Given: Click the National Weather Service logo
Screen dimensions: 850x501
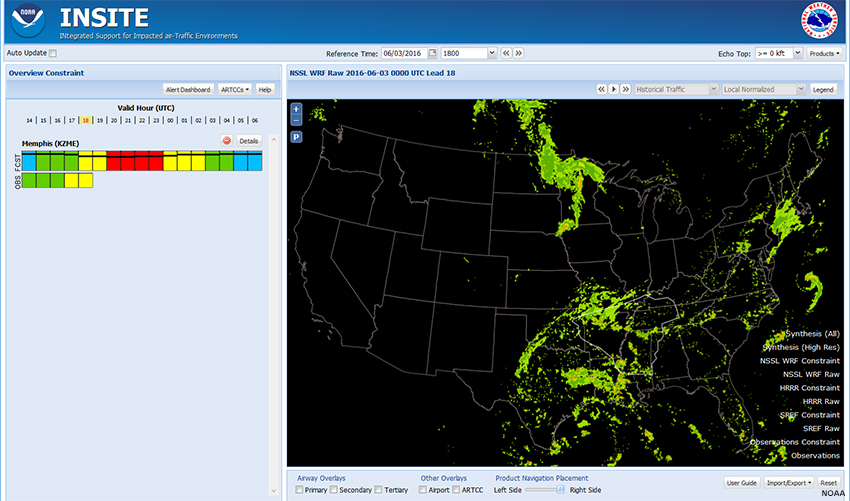Looking at the screenshot, I should (819, 21).
